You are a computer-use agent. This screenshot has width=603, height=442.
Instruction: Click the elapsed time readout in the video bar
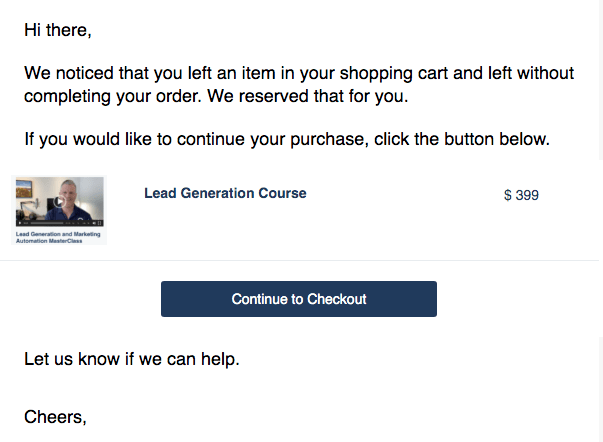26,223
